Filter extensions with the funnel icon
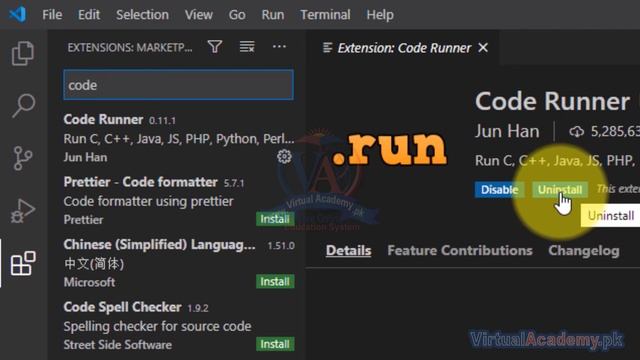Viewport: 640px width, 360px height. (215, 47)
